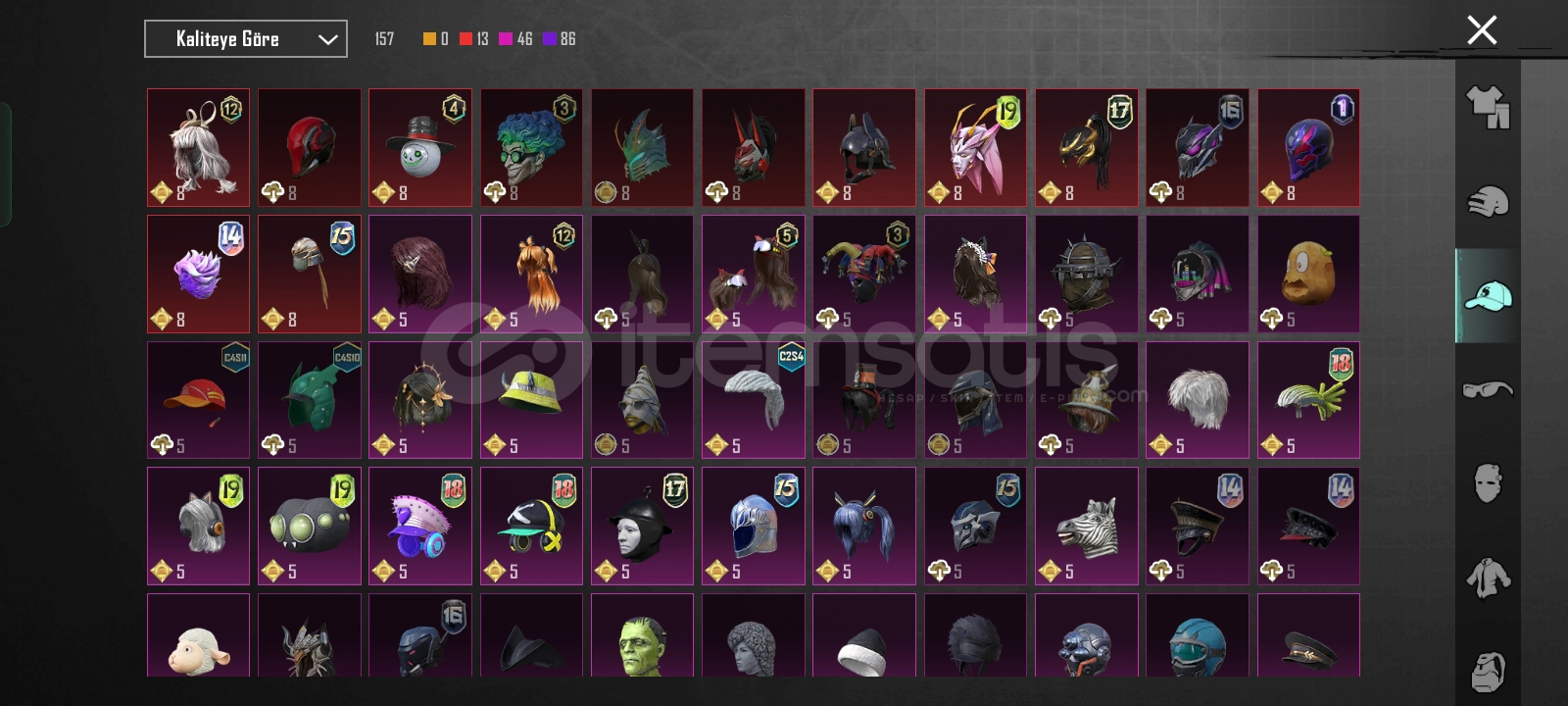Close the inventory with the X button
Viewport: 1568px width, 706px height.
1482,30
